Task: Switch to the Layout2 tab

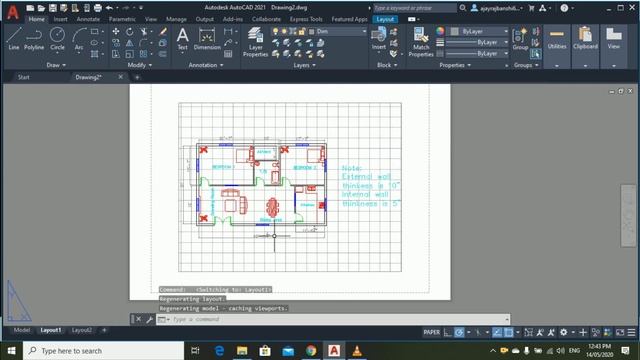Action: pyautogui.click(x=82, y=330)
